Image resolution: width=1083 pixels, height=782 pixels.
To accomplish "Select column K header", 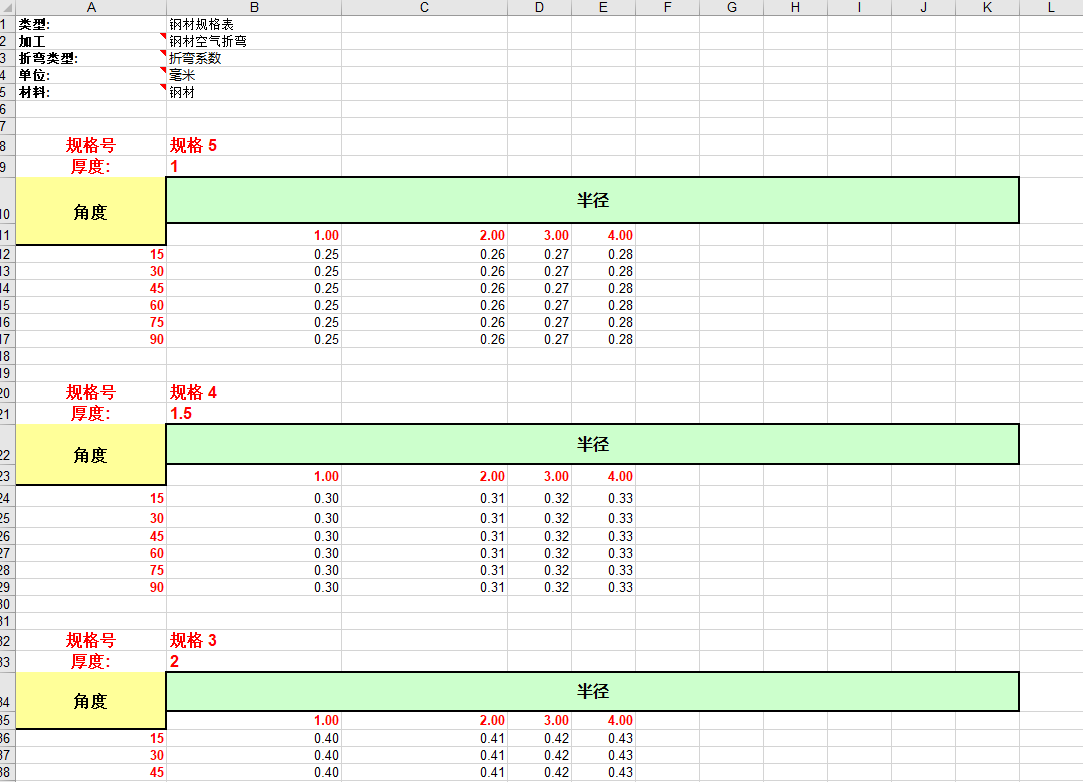I will coord(988,8).
